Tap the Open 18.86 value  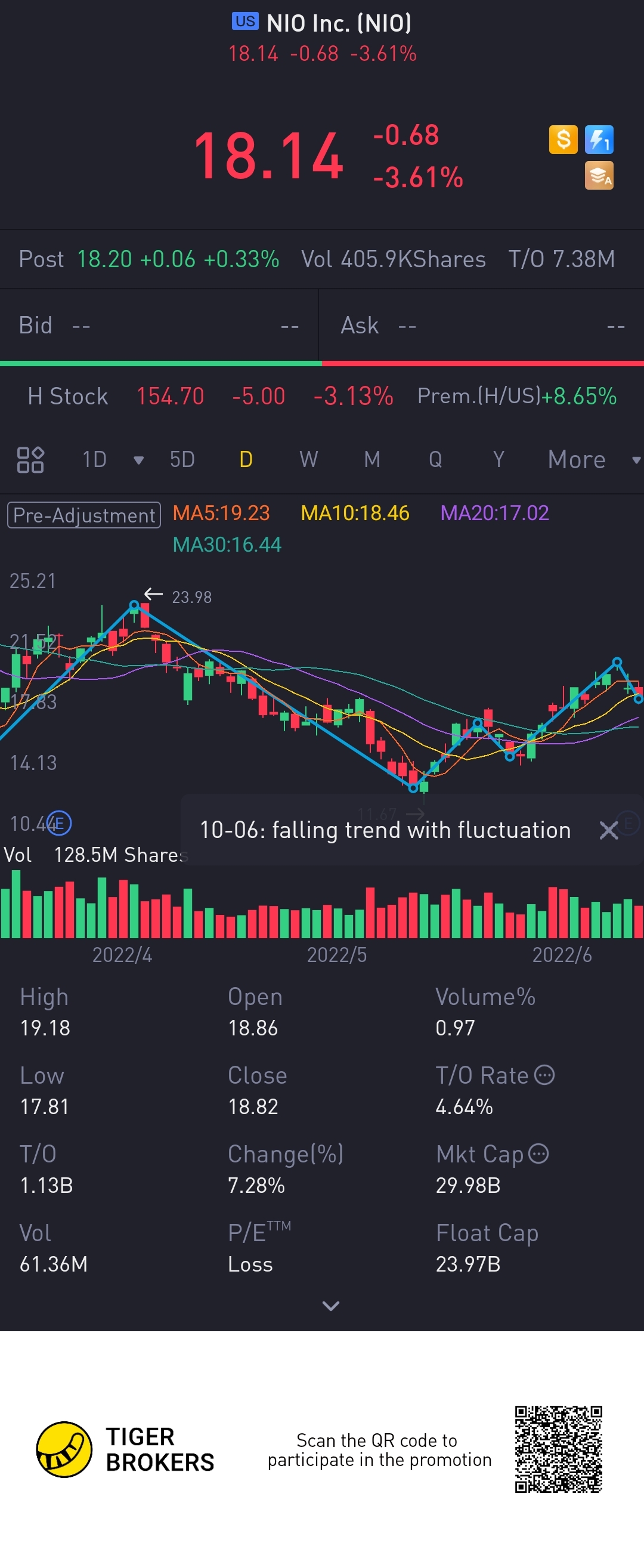[253, 1028]
